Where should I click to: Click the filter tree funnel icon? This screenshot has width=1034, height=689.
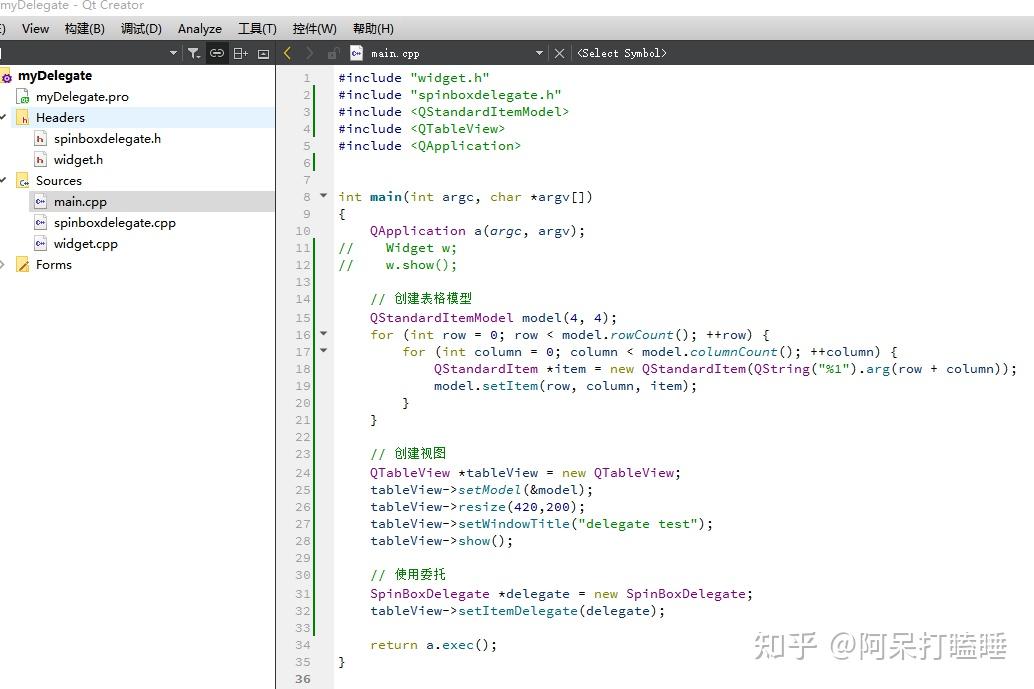click(194, 53)
